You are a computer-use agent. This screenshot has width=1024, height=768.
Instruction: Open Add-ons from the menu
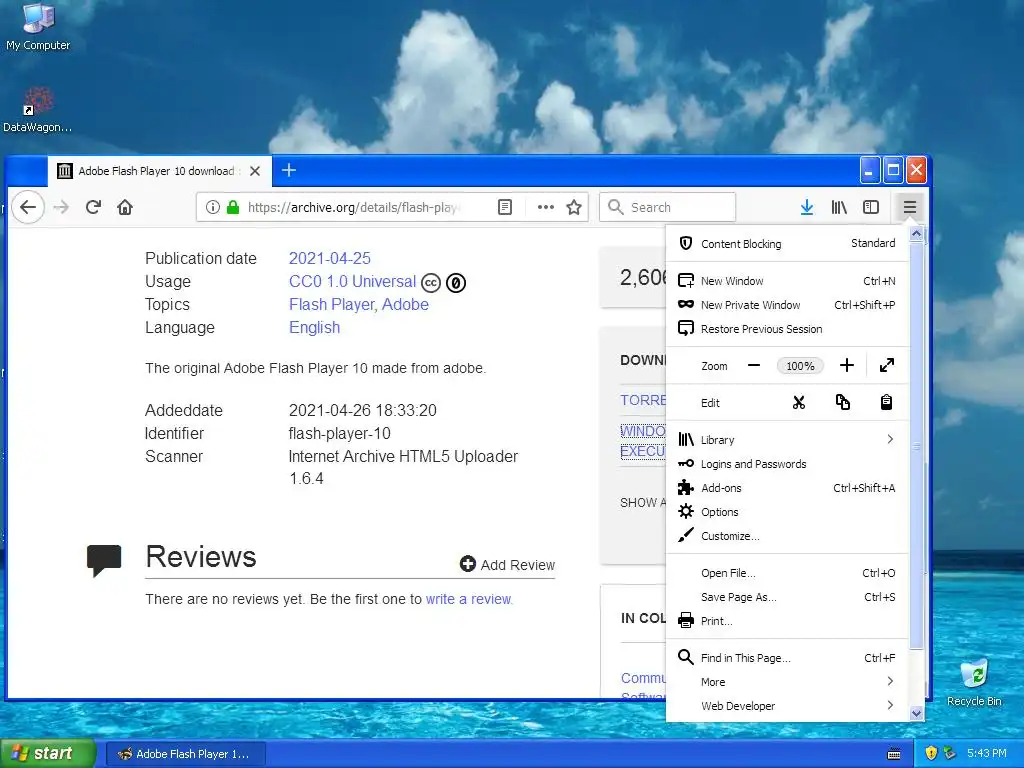[x=787, y=488]
